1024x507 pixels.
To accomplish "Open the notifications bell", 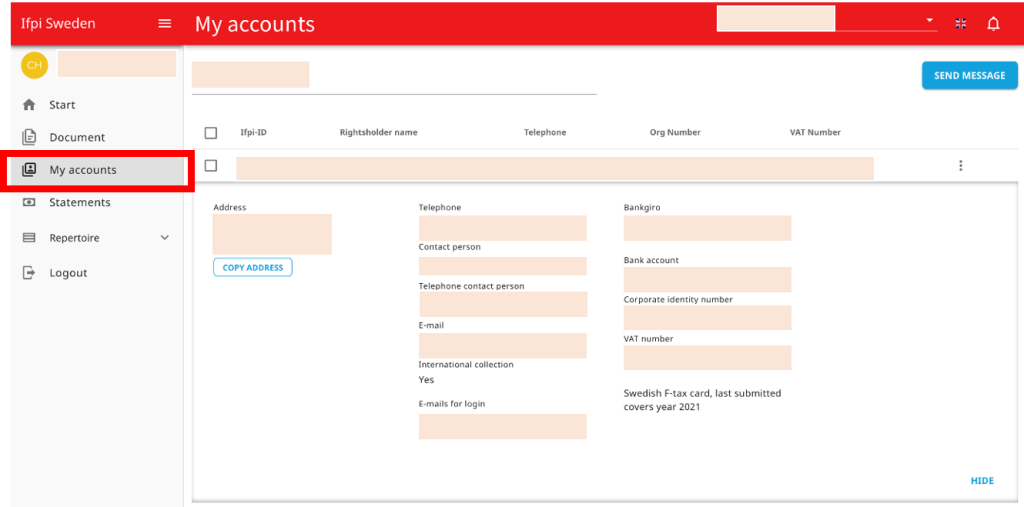I will [x=993, y=24].
